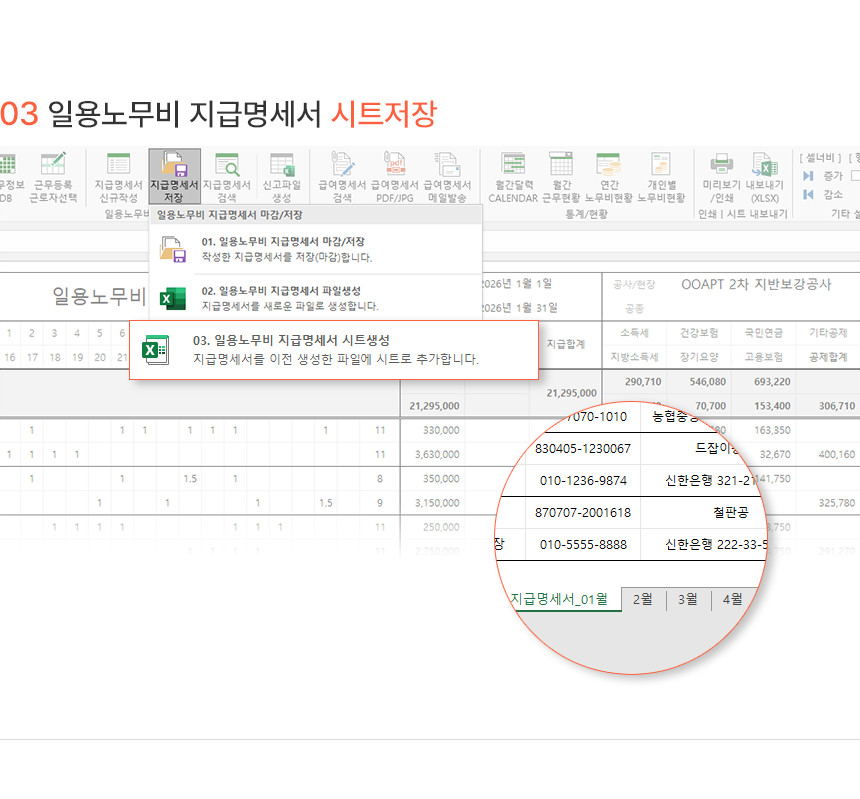Click the 개인별 노무비현황 icon
Screen dimensions: 860x799
[660, 175]
